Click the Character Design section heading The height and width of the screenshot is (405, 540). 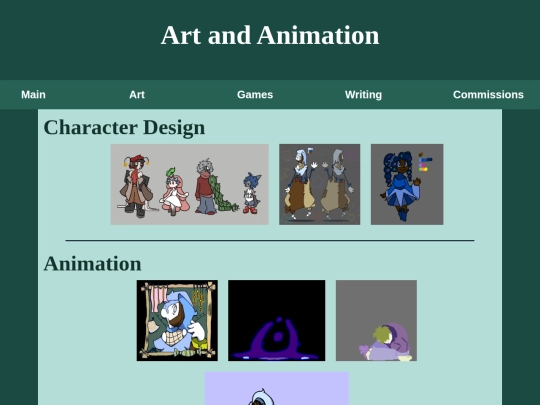pos(124,127)
